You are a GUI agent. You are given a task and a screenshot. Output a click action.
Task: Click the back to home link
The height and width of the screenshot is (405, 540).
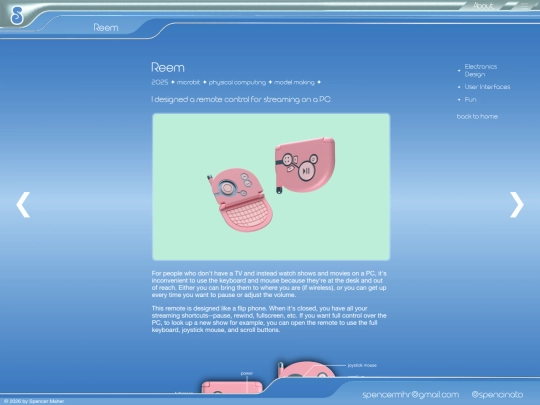click(477, 116)
